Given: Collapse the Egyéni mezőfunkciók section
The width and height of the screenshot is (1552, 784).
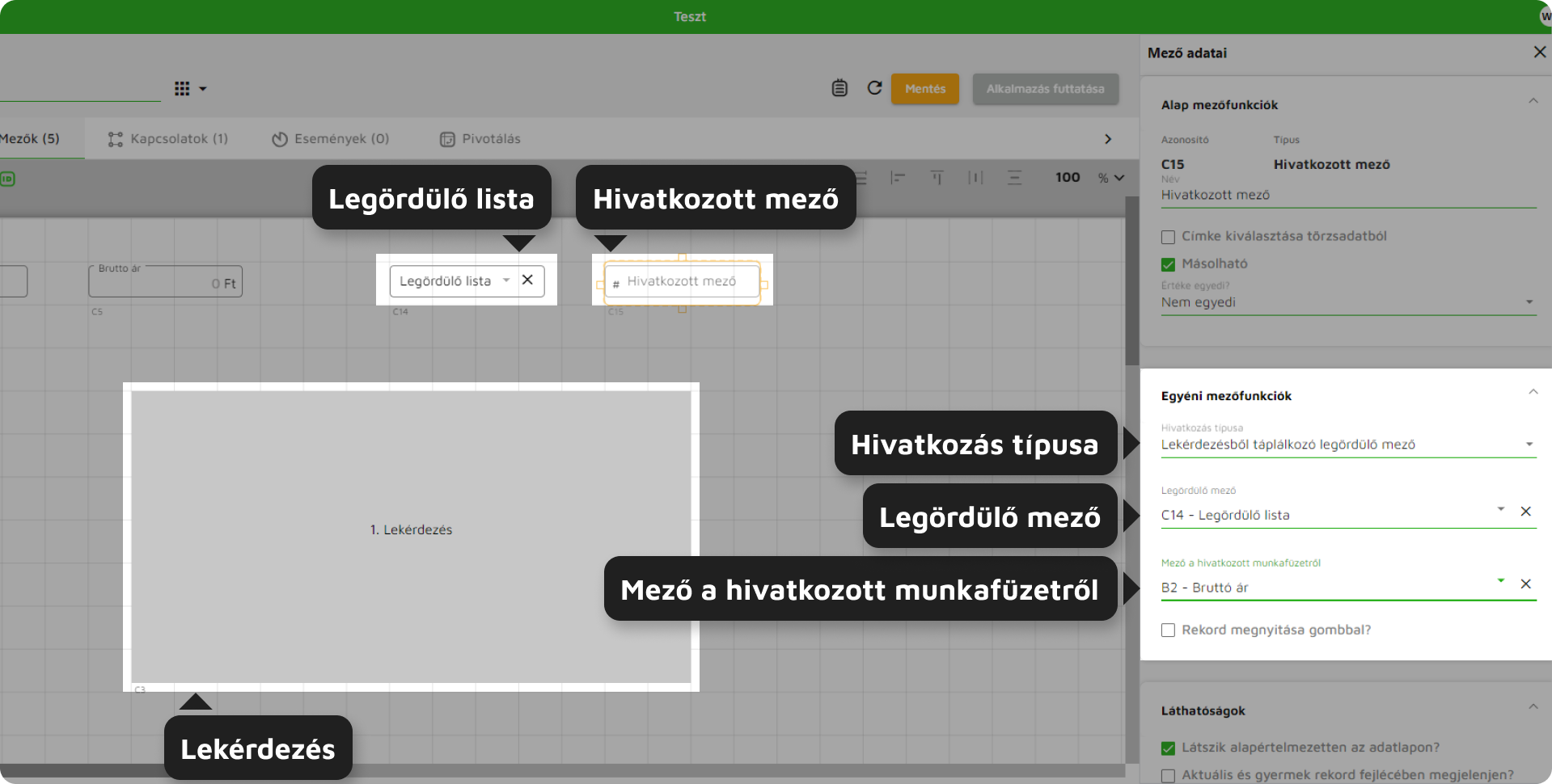Looking at the screenshot, I should coord(1533,393).
